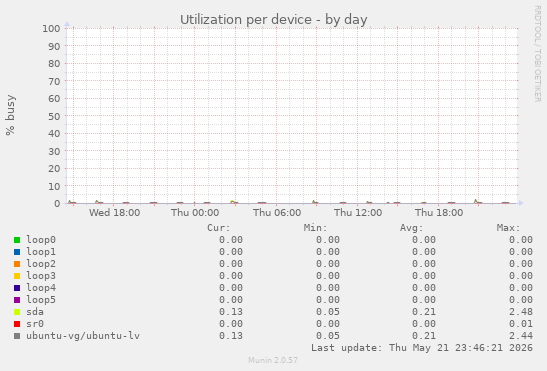The image size is (547, 371).
Task: Click the loop5 purple legend swatch
Action: pyautogui.click(x=17, y=300)
